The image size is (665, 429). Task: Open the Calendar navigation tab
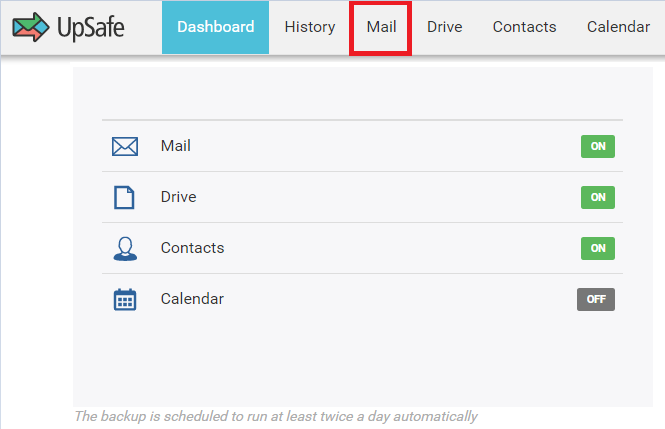pos(618,27)
